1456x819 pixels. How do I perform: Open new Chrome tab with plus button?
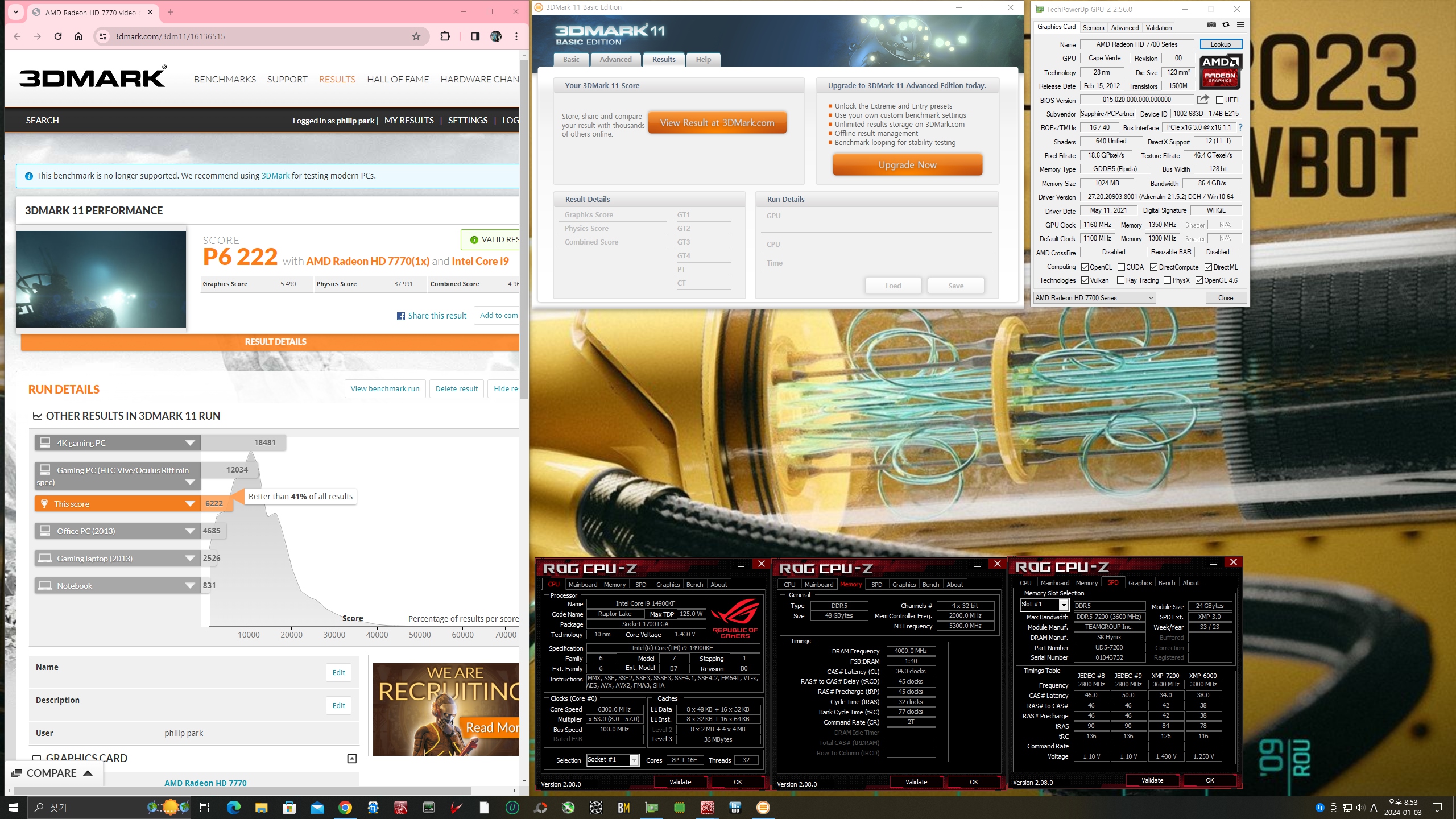[171, 12]
